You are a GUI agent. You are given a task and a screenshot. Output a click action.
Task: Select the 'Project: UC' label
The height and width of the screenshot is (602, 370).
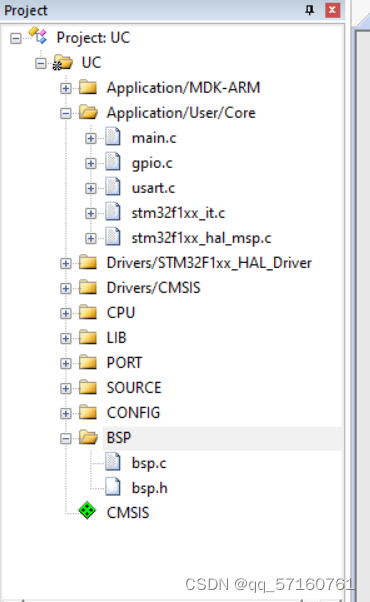click(x=93, y=38)
